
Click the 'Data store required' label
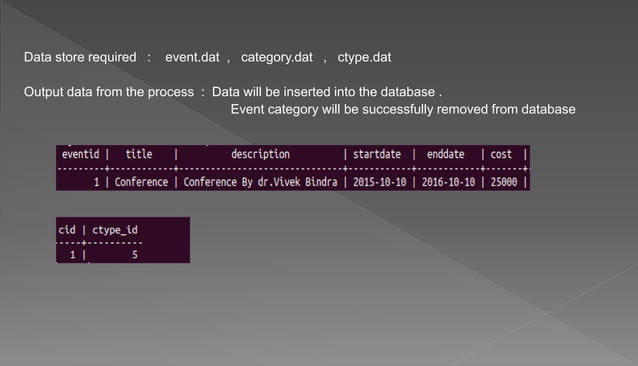(80, 57)
